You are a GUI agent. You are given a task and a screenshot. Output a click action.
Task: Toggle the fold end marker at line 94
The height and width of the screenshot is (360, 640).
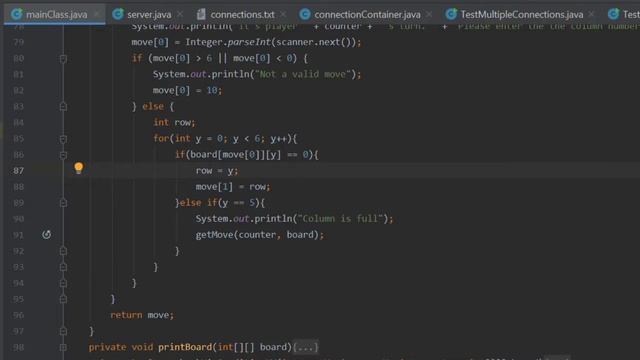click(x=63, y=283)
